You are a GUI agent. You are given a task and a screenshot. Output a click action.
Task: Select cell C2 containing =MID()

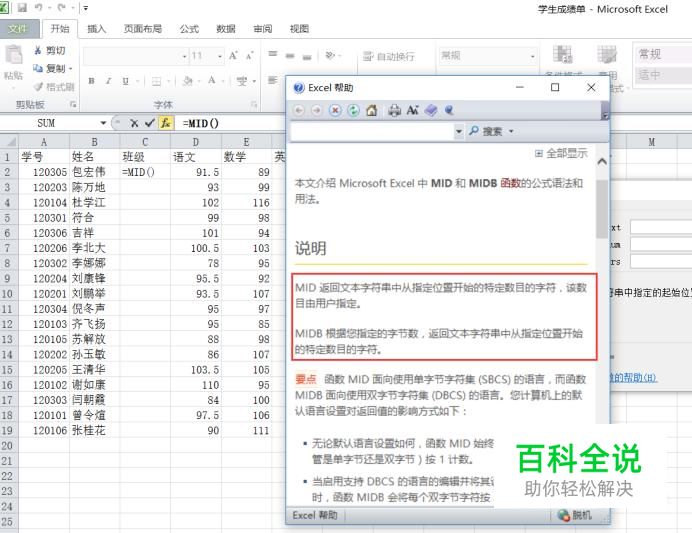[145, 172]
